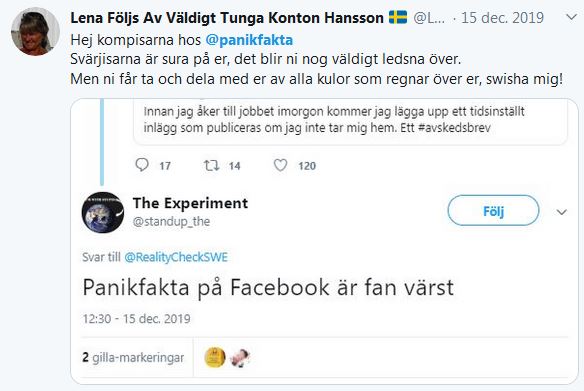This screenshot has width=584, height=391.
Task: Click the 15 dec. 2019 date at top
Action: tap(502, 18)
